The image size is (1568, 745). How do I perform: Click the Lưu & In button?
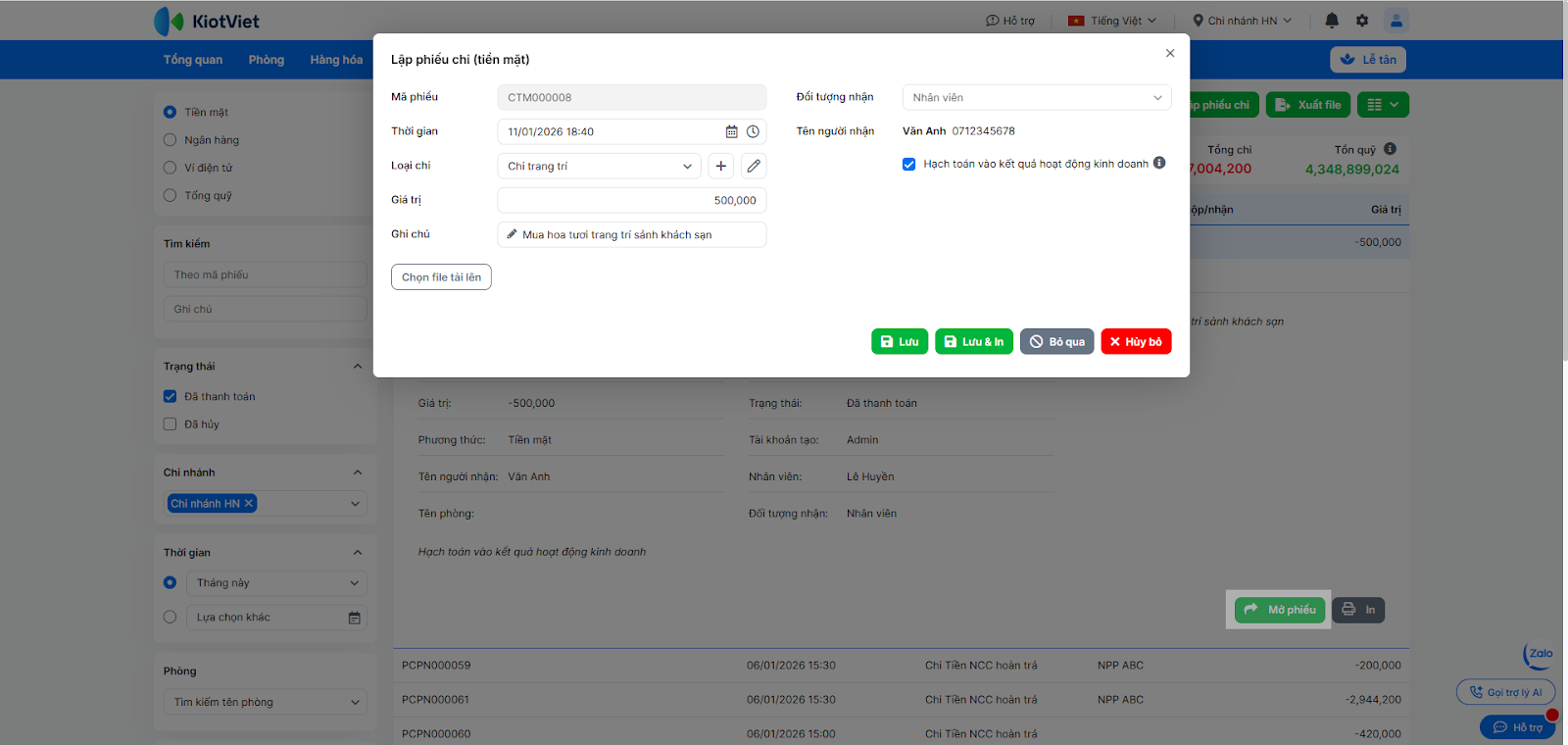click(x=974, y=341)
